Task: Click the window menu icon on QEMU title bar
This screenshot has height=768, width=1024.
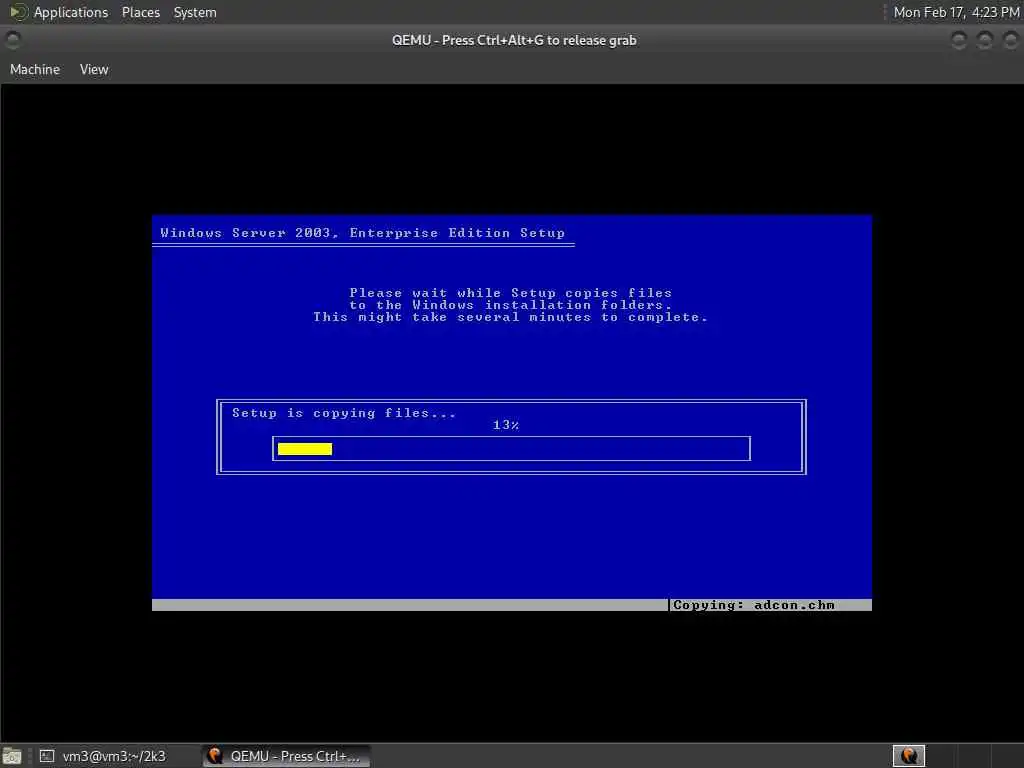Action: (x=12, y=40)
